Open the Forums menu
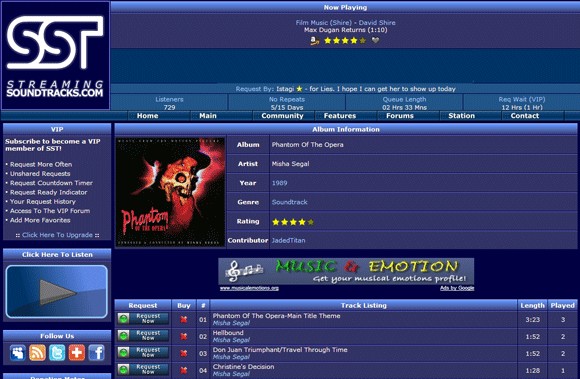 [x=400, y=116]
